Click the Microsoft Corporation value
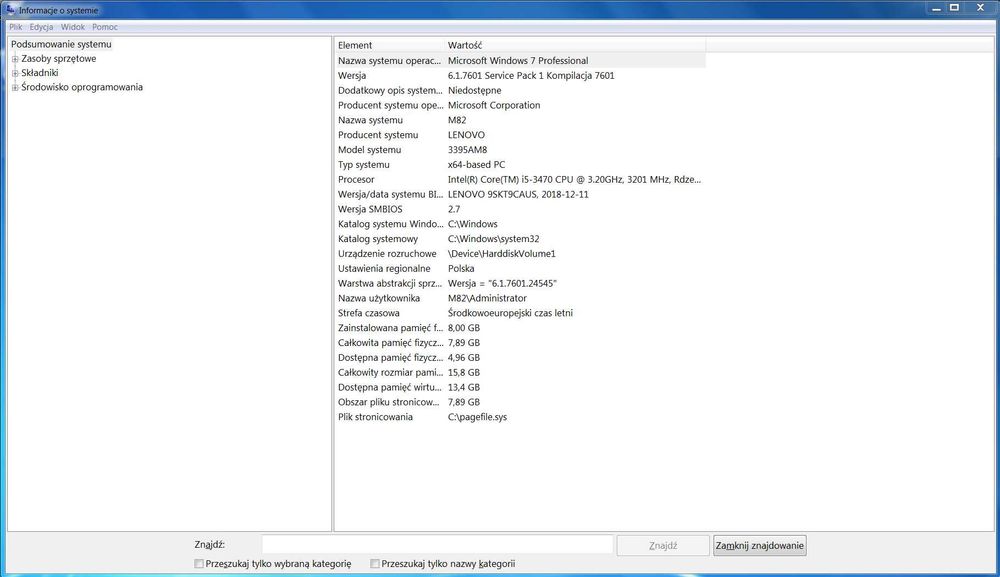 point(494,105)
